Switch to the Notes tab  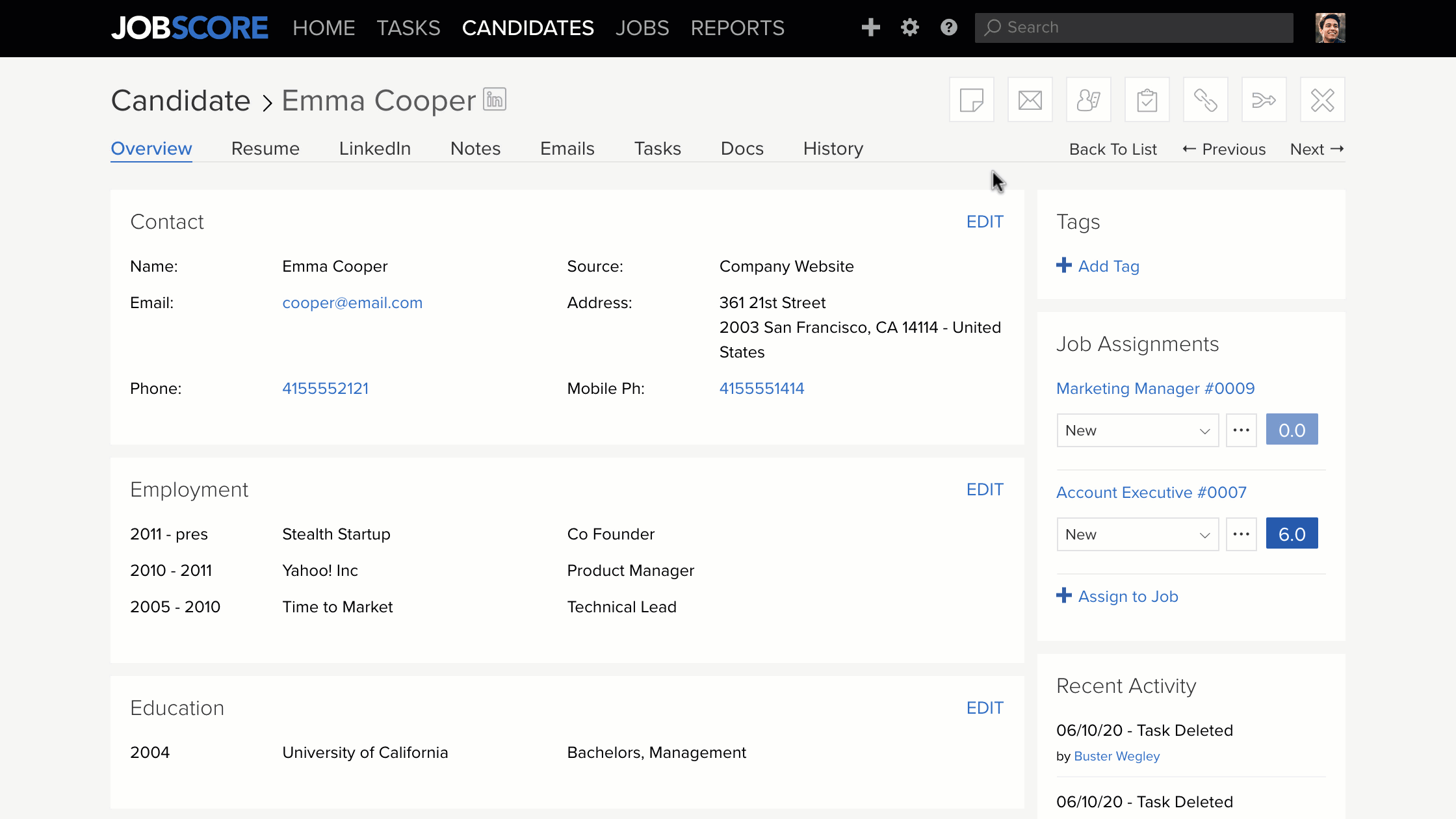click(476, 148)
